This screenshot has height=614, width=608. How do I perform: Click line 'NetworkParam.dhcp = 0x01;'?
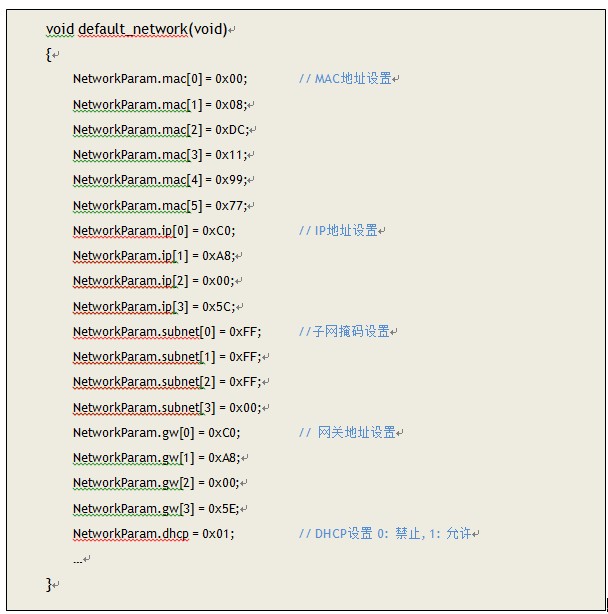[154, 534]
